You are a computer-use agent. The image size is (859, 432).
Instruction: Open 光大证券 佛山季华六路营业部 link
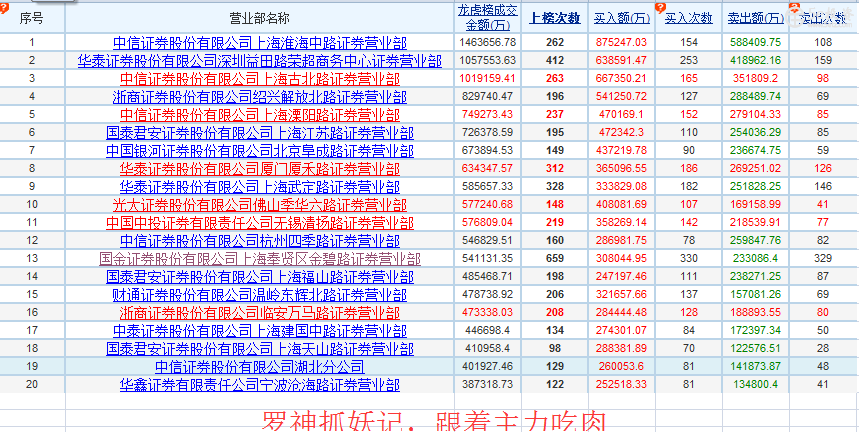(x=260, y=205)
